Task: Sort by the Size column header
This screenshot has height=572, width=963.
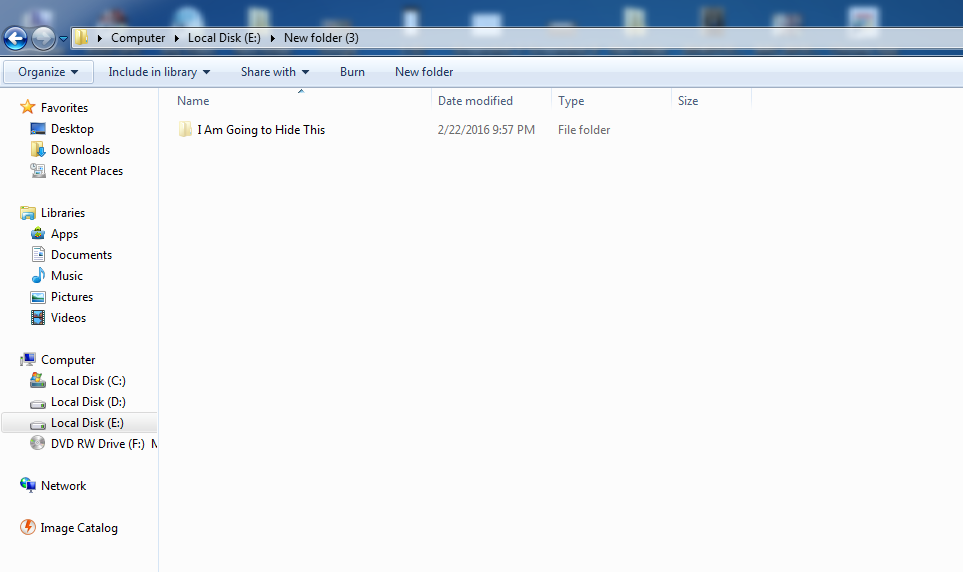Action: (688, 101)
